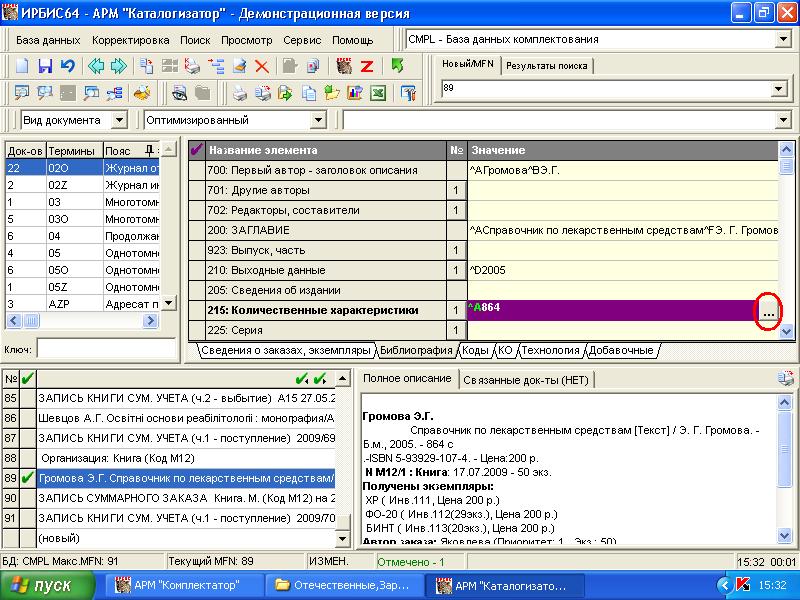Open the Результаты поиска tab
The width and height of the screenshot is (800, 600).
[x=546, y=66]
